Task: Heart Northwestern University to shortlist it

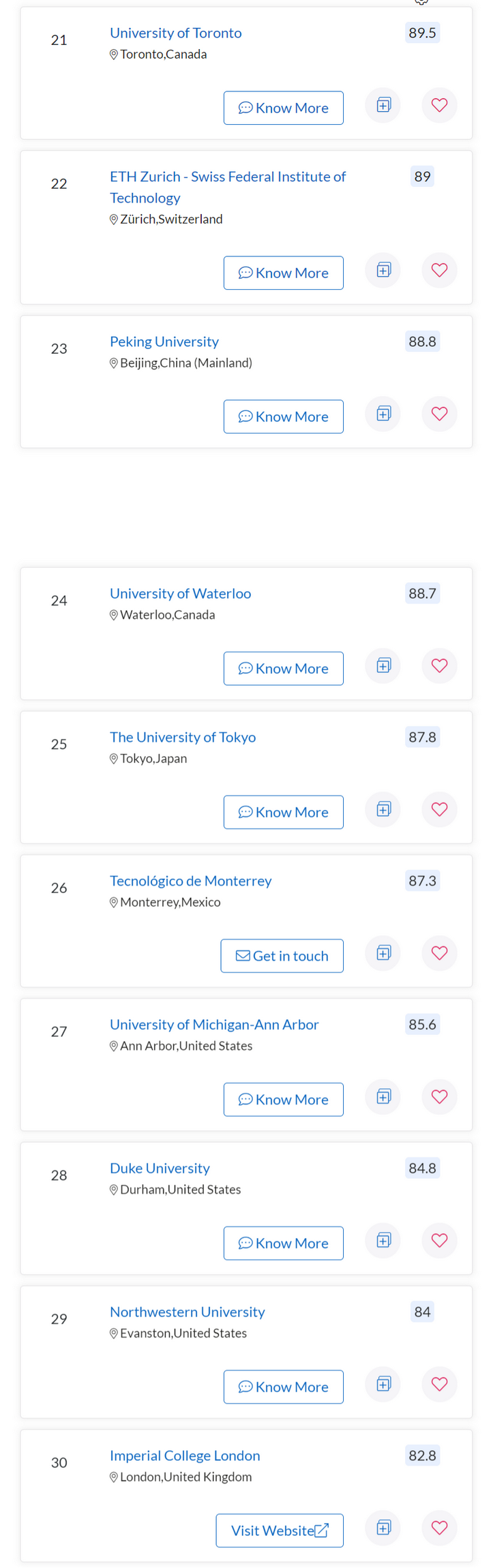Action: coord(439,1384)
